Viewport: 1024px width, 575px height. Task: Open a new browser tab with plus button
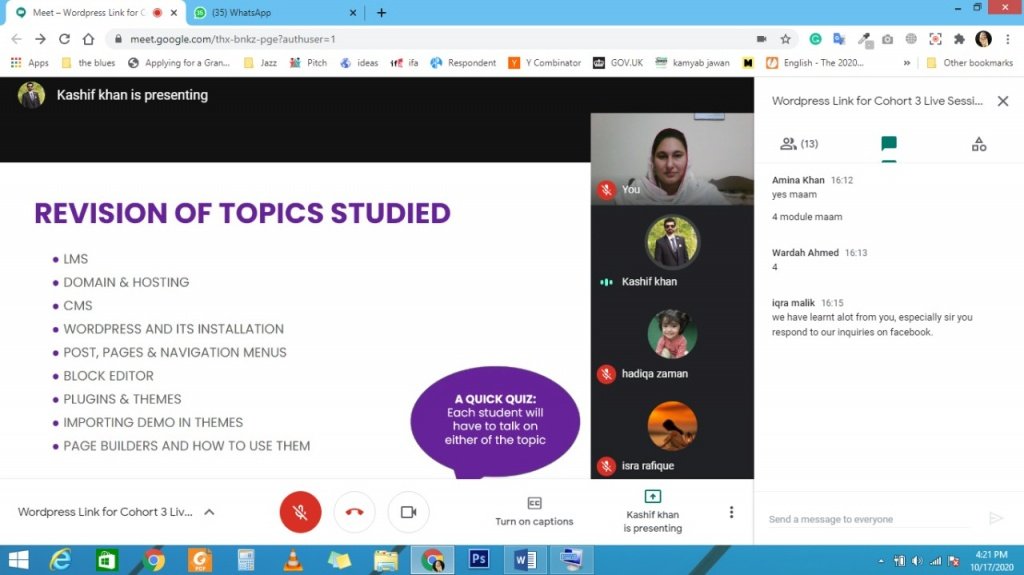381,12
